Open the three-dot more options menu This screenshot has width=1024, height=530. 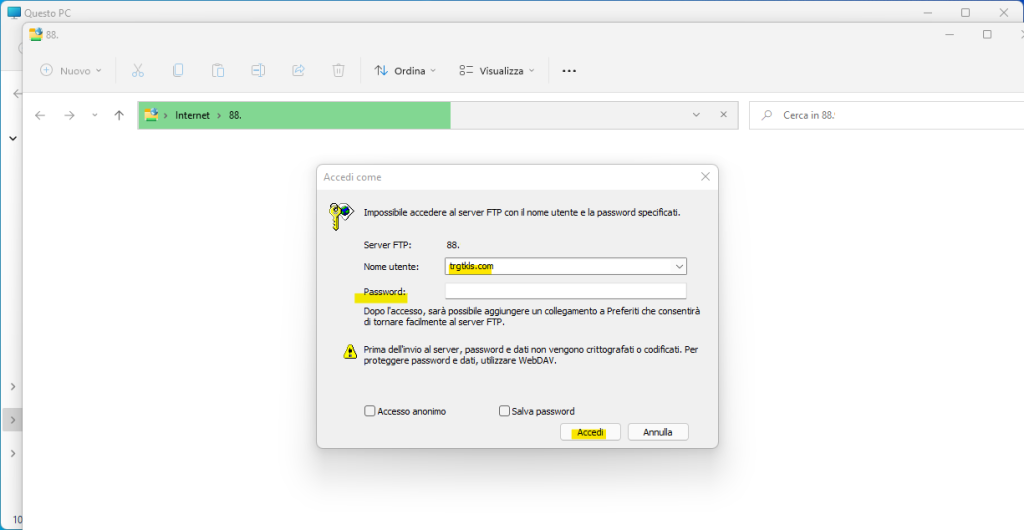(569, 71)
